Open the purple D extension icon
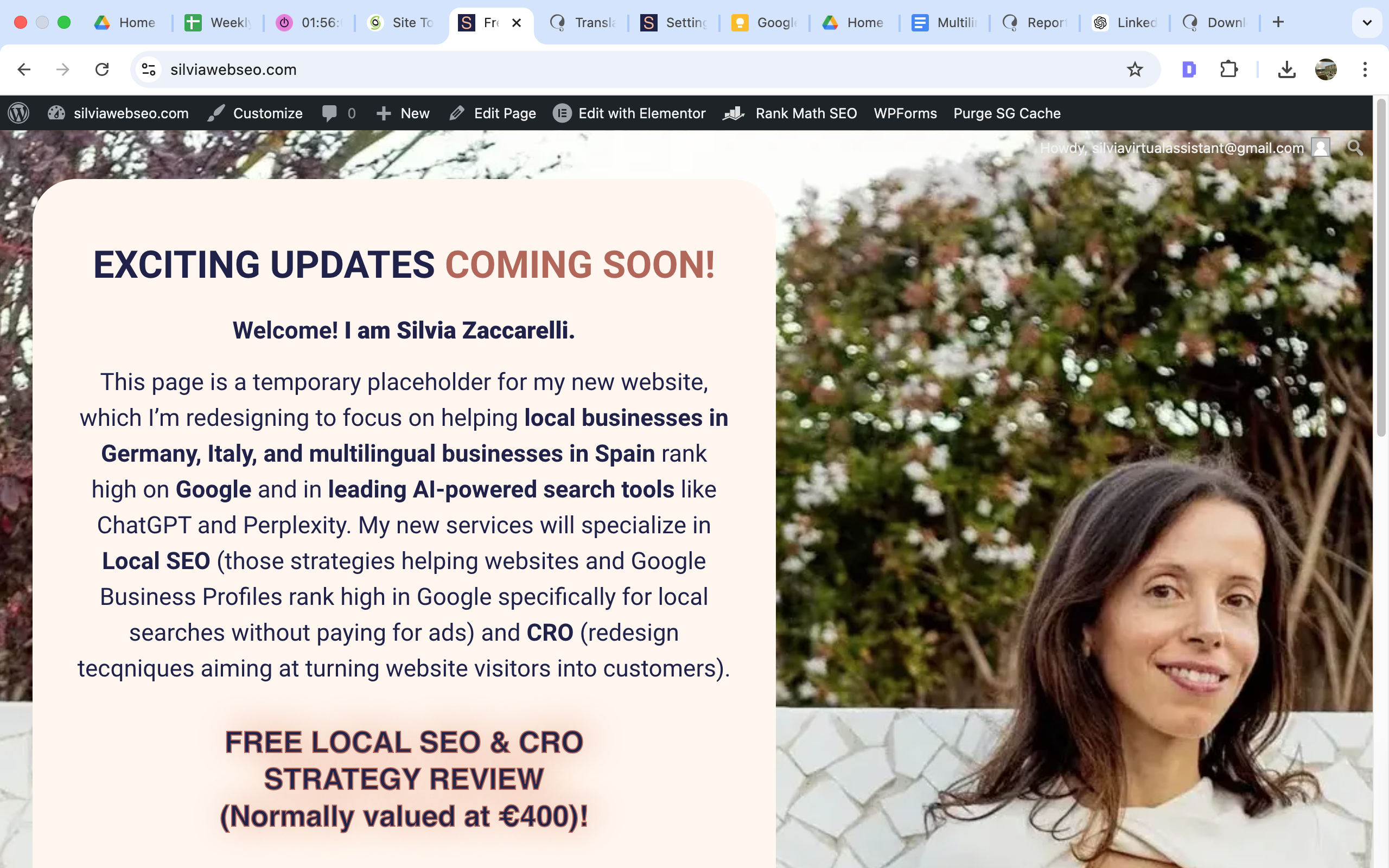 pos(1189,69)
